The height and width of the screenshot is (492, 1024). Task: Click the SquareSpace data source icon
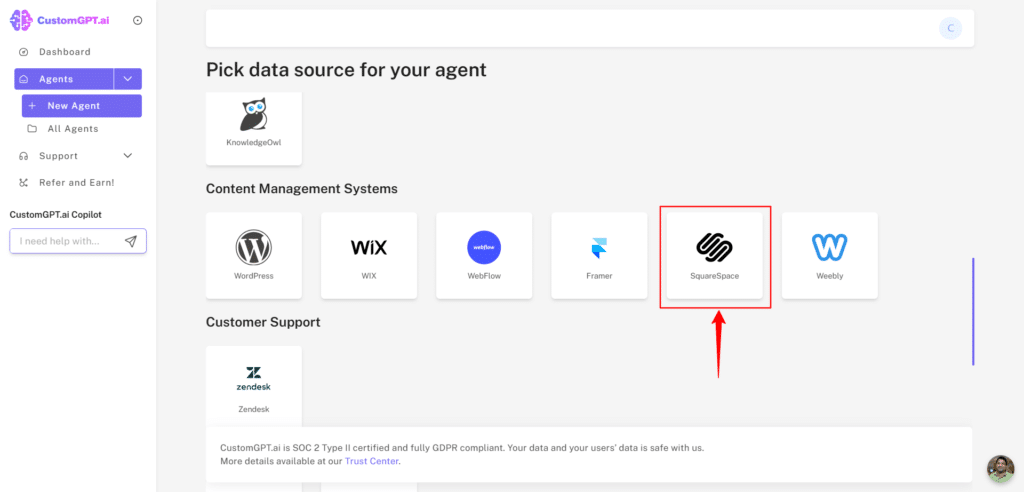tap(714, 247)
